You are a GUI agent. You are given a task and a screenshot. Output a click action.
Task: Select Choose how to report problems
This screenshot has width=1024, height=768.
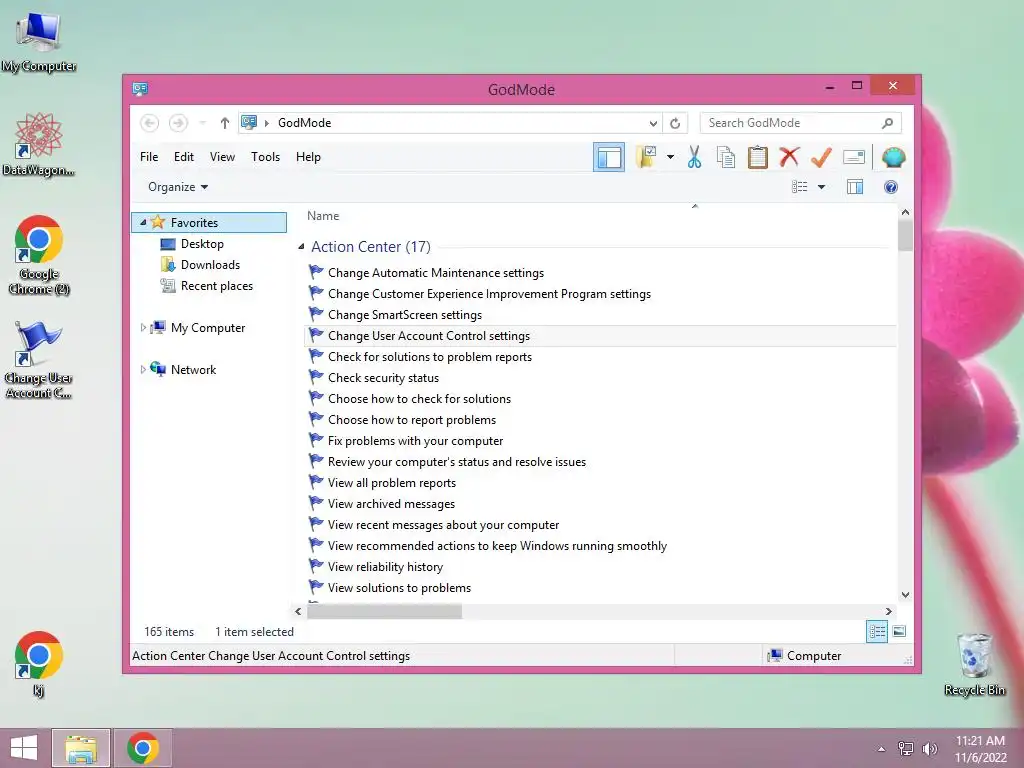tap(411, 420)
